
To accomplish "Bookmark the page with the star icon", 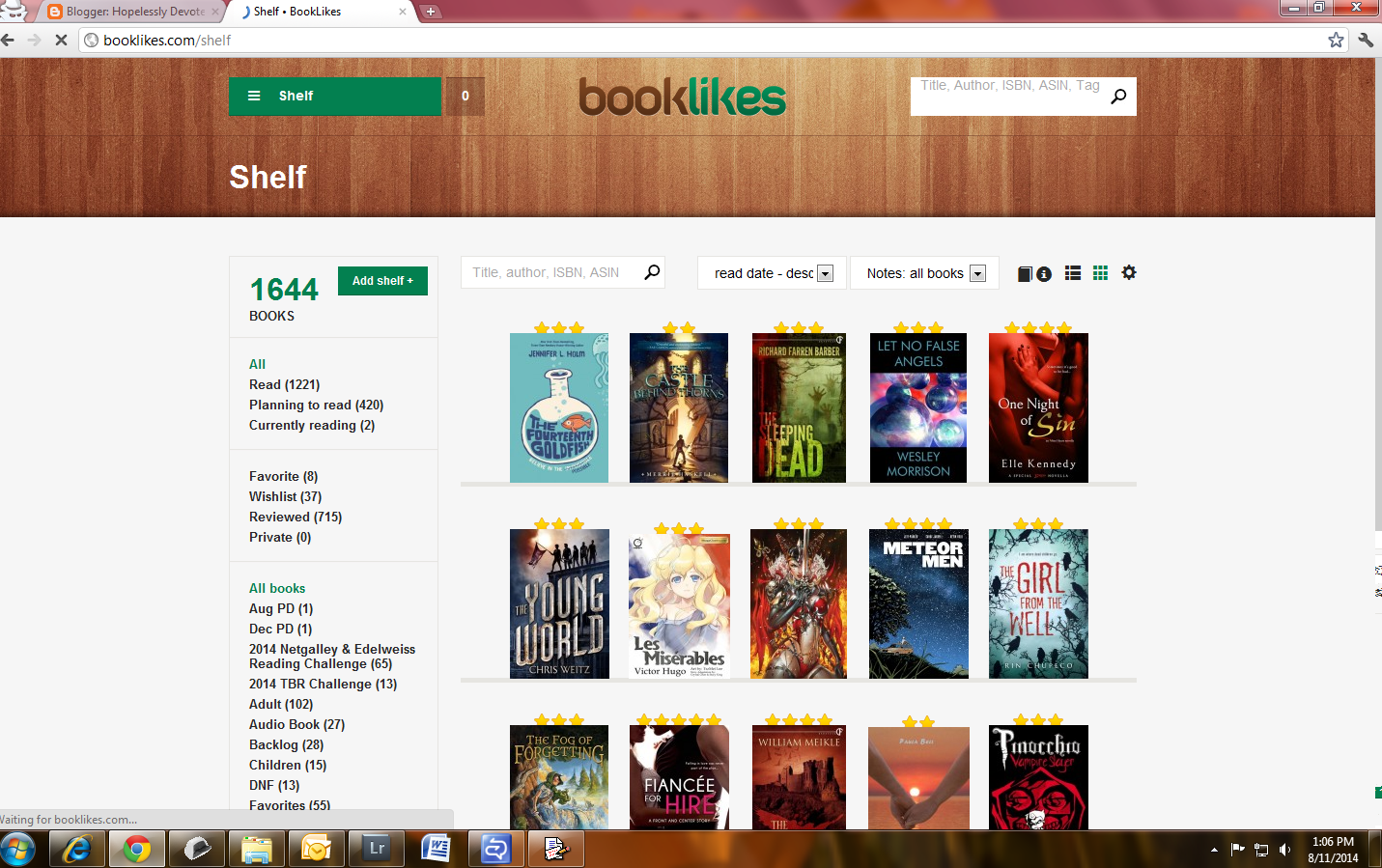I will [x=1336, y=40].
